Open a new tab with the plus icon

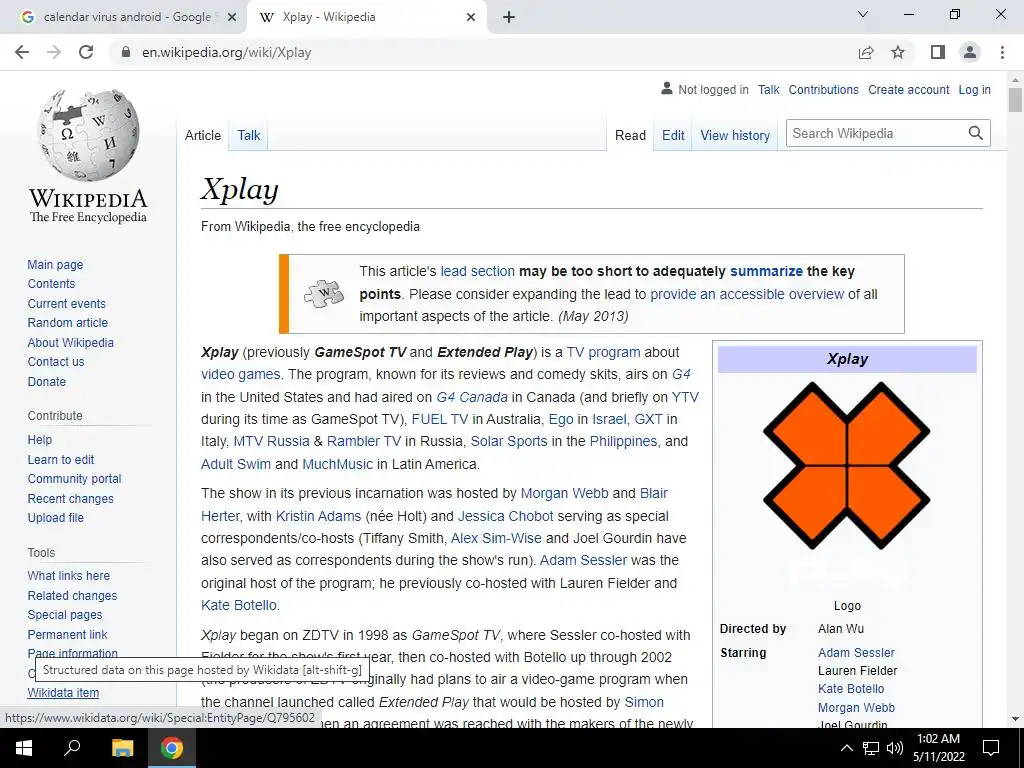click(509, 18)
